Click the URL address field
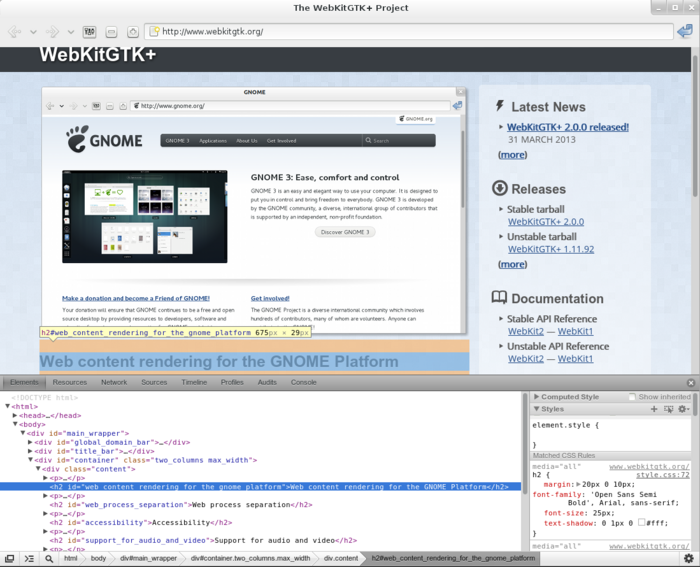This screenshot has height=567, width=700. tap(400, 32)
